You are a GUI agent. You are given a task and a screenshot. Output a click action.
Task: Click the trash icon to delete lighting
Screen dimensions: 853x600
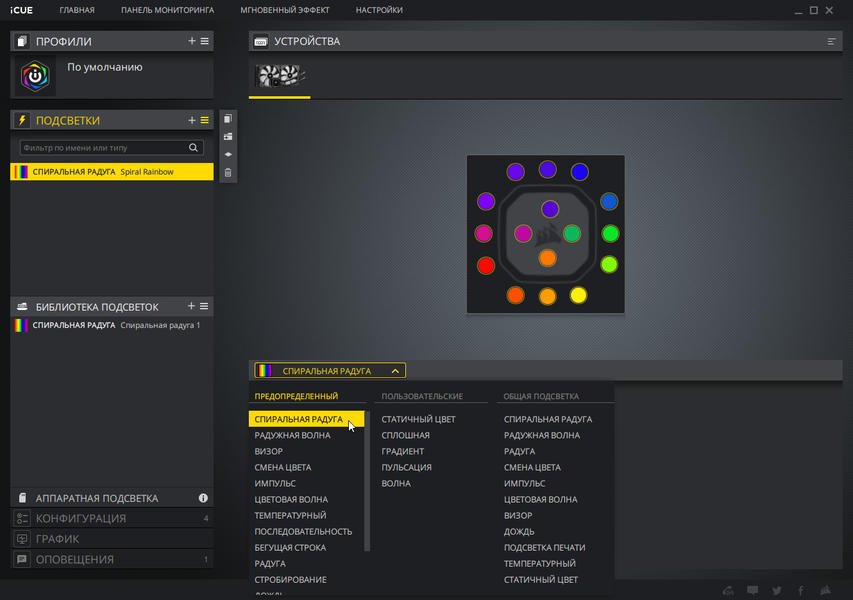click(x=228, y=172)
